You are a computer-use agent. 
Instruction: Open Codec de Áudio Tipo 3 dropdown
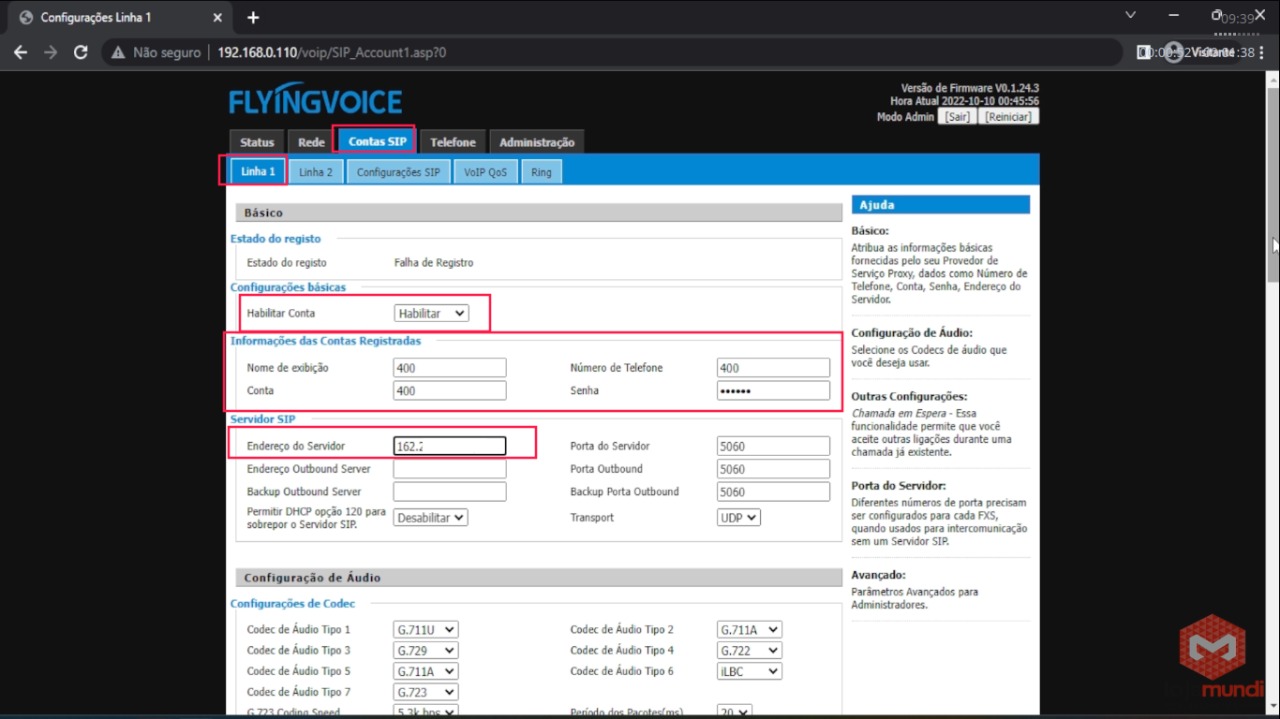[x=426, y=651]
